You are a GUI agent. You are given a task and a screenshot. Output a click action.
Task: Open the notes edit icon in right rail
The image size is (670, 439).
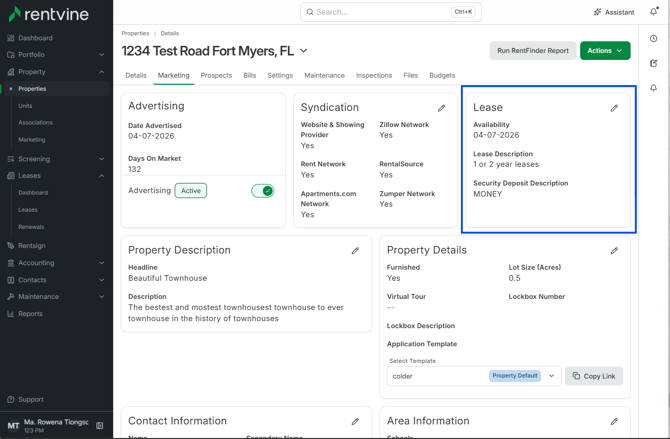coord(653,63)
